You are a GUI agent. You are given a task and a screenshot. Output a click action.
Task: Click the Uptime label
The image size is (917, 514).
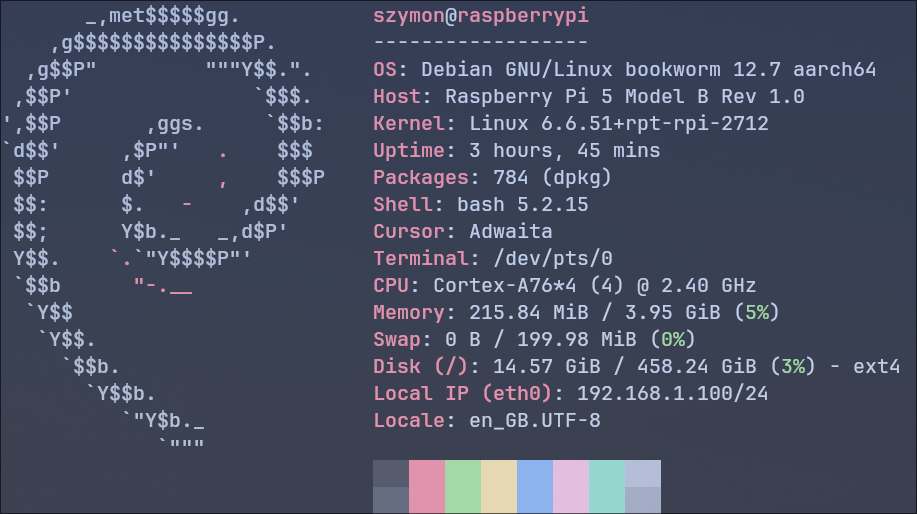click(x=409, y=151)
